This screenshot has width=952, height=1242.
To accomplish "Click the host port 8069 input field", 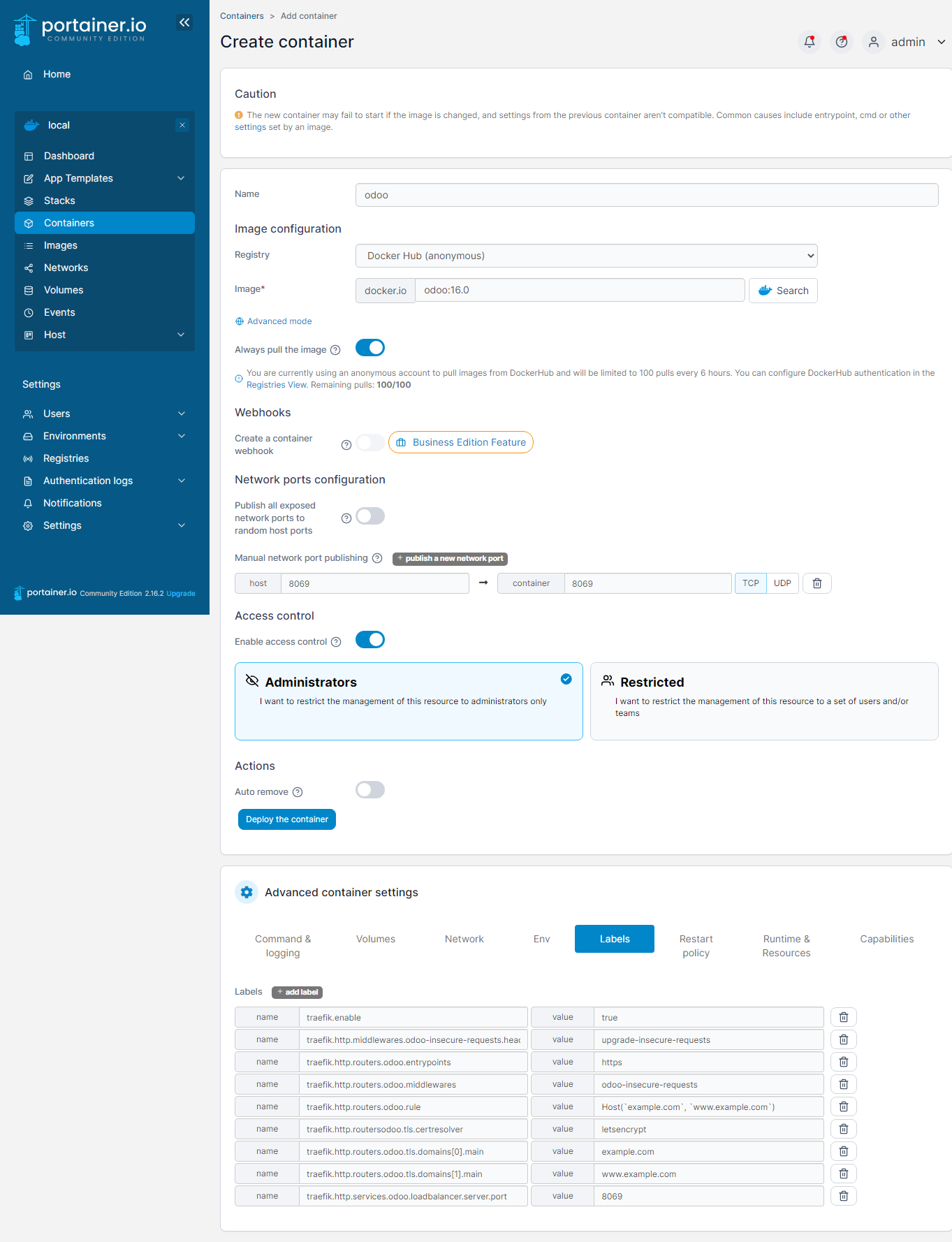I will [x=375, y=583].
